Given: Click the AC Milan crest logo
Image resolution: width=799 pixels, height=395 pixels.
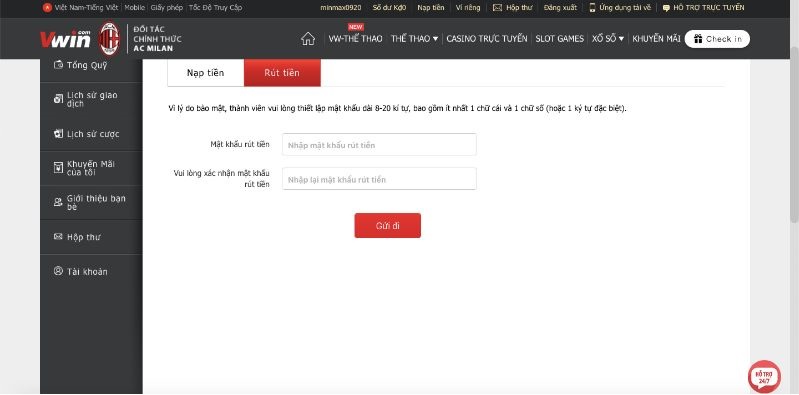Looking at the screenshot, I should coord(109,39).
